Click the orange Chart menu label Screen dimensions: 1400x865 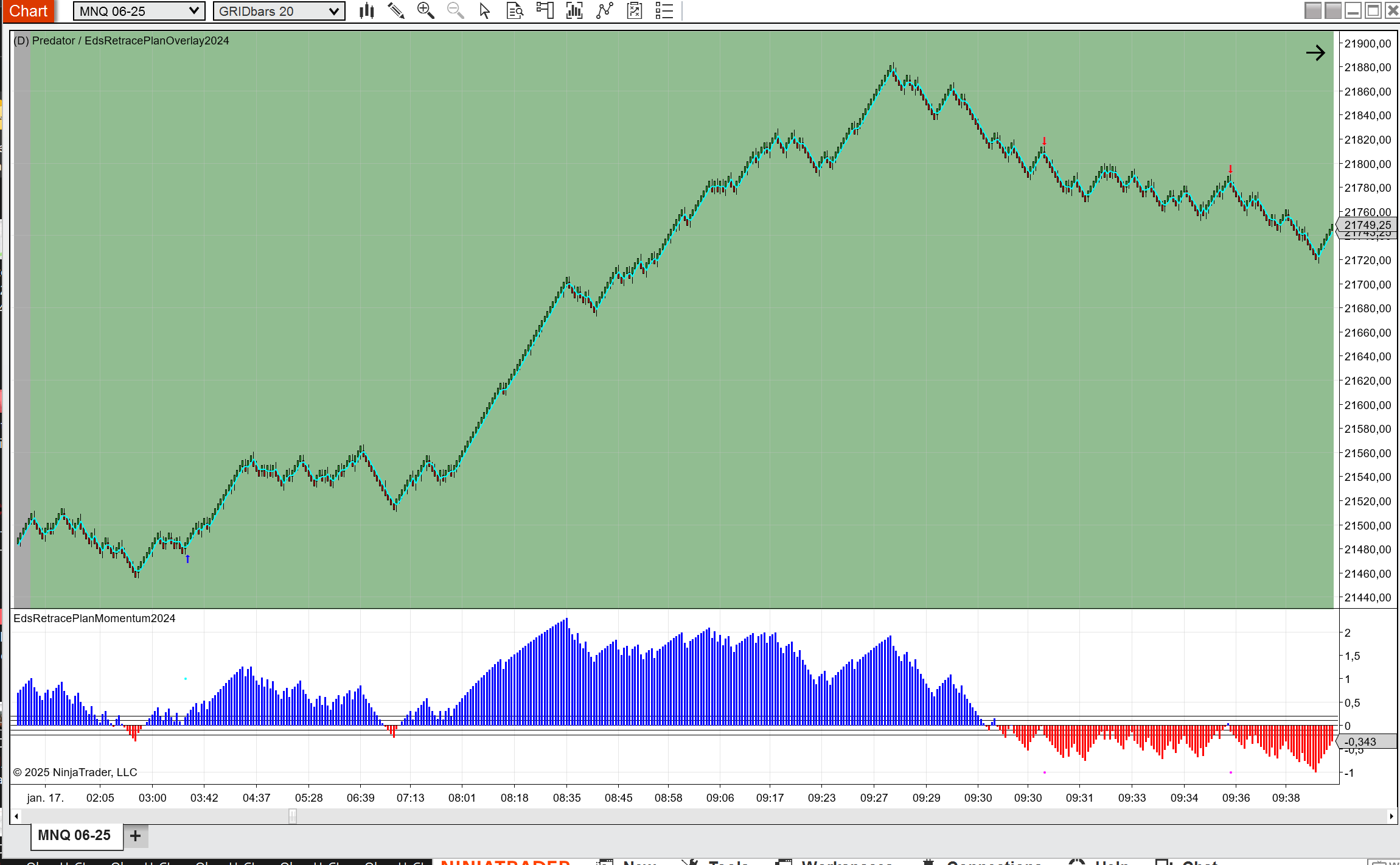[x=28, y=11]
